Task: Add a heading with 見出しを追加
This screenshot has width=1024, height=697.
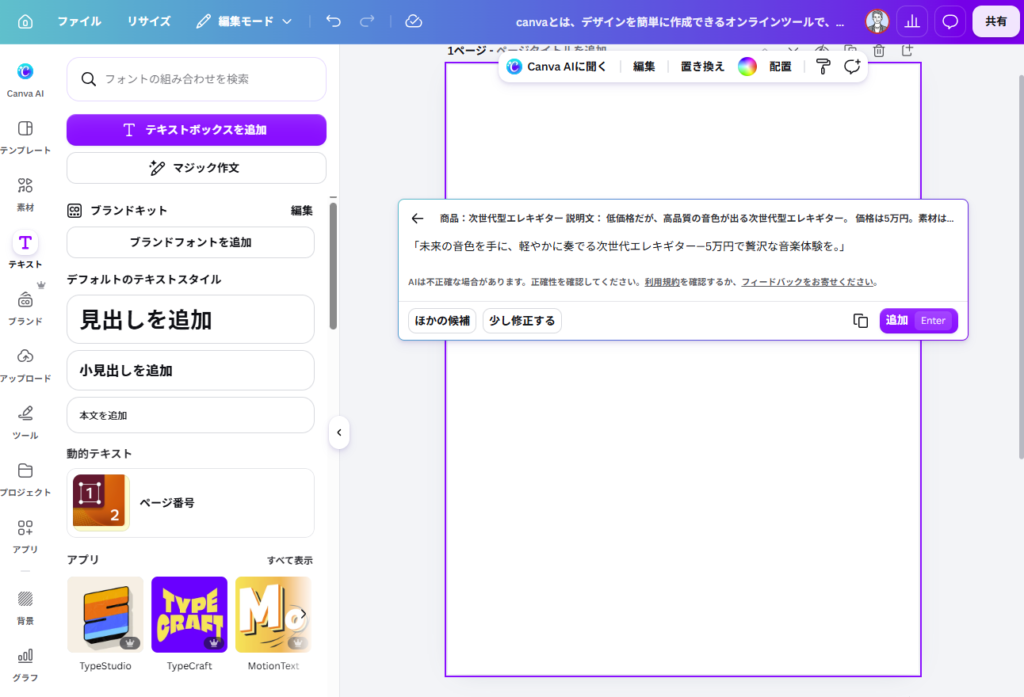Action: (190, 319)
